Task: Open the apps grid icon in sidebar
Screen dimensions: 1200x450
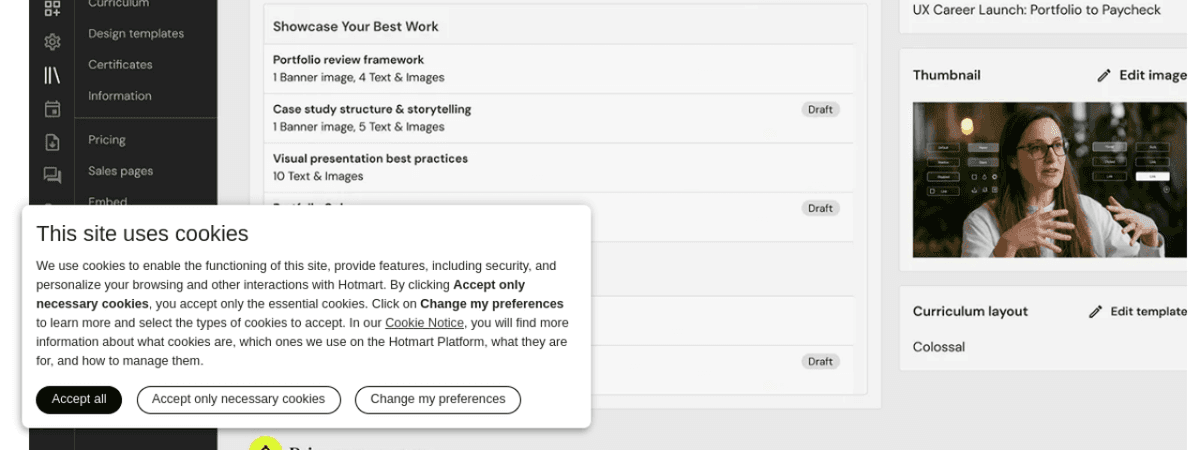Action: tap(52, 9)
